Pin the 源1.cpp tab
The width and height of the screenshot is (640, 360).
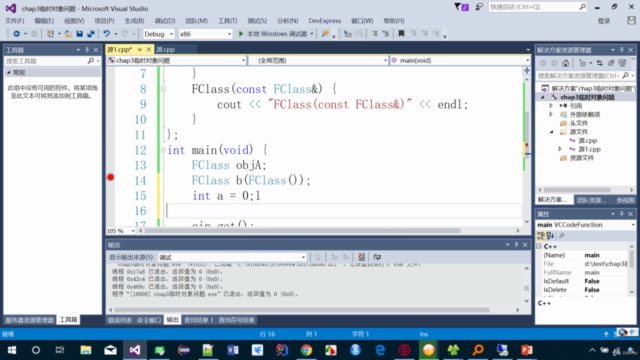(140, 49)
